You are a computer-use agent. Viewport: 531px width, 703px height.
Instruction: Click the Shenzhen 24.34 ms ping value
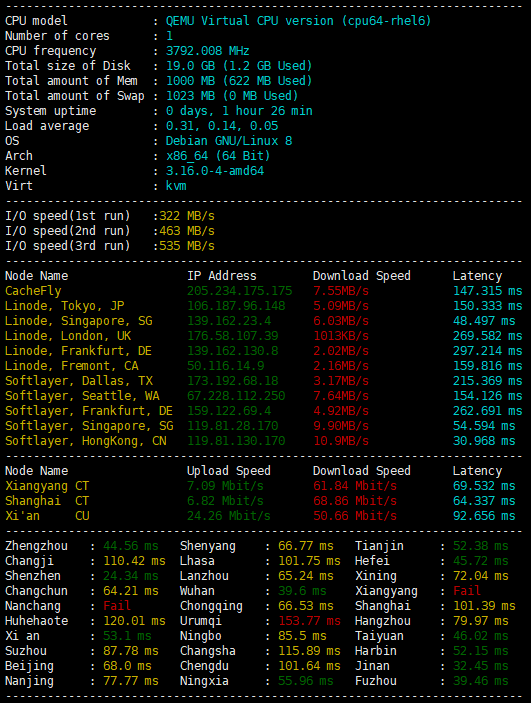coord(131,576)
